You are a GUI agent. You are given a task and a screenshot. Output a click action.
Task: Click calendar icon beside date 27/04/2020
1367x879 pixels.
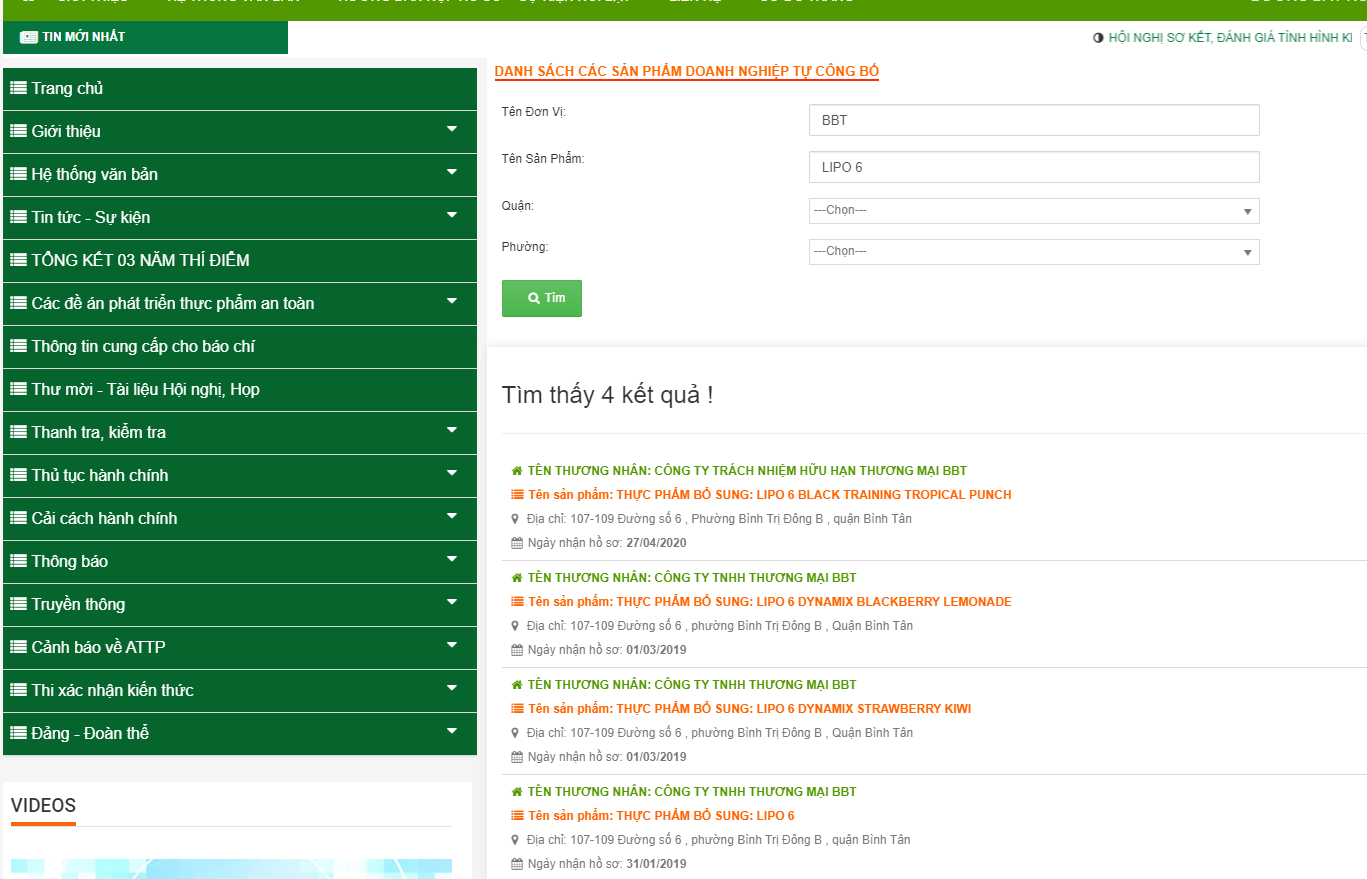[517, 543]
